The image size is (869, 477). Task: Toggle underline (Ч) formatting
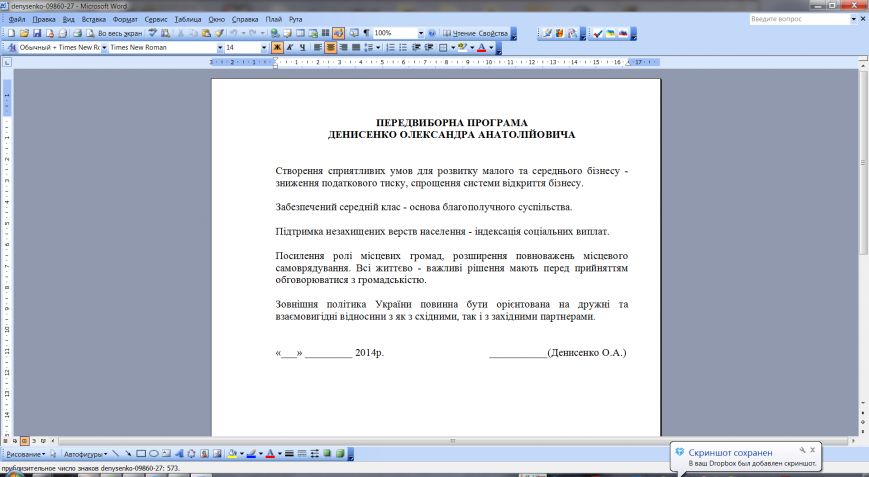[x=302, y=48]
